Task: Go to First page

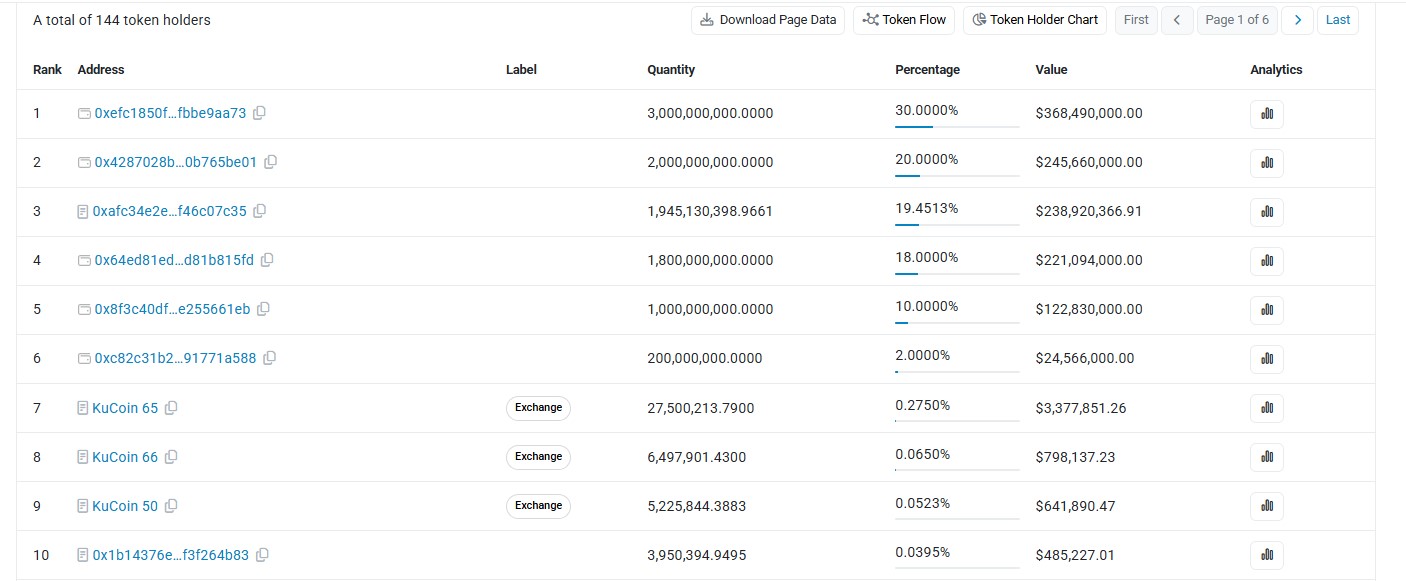Action: pos(1136,20)
